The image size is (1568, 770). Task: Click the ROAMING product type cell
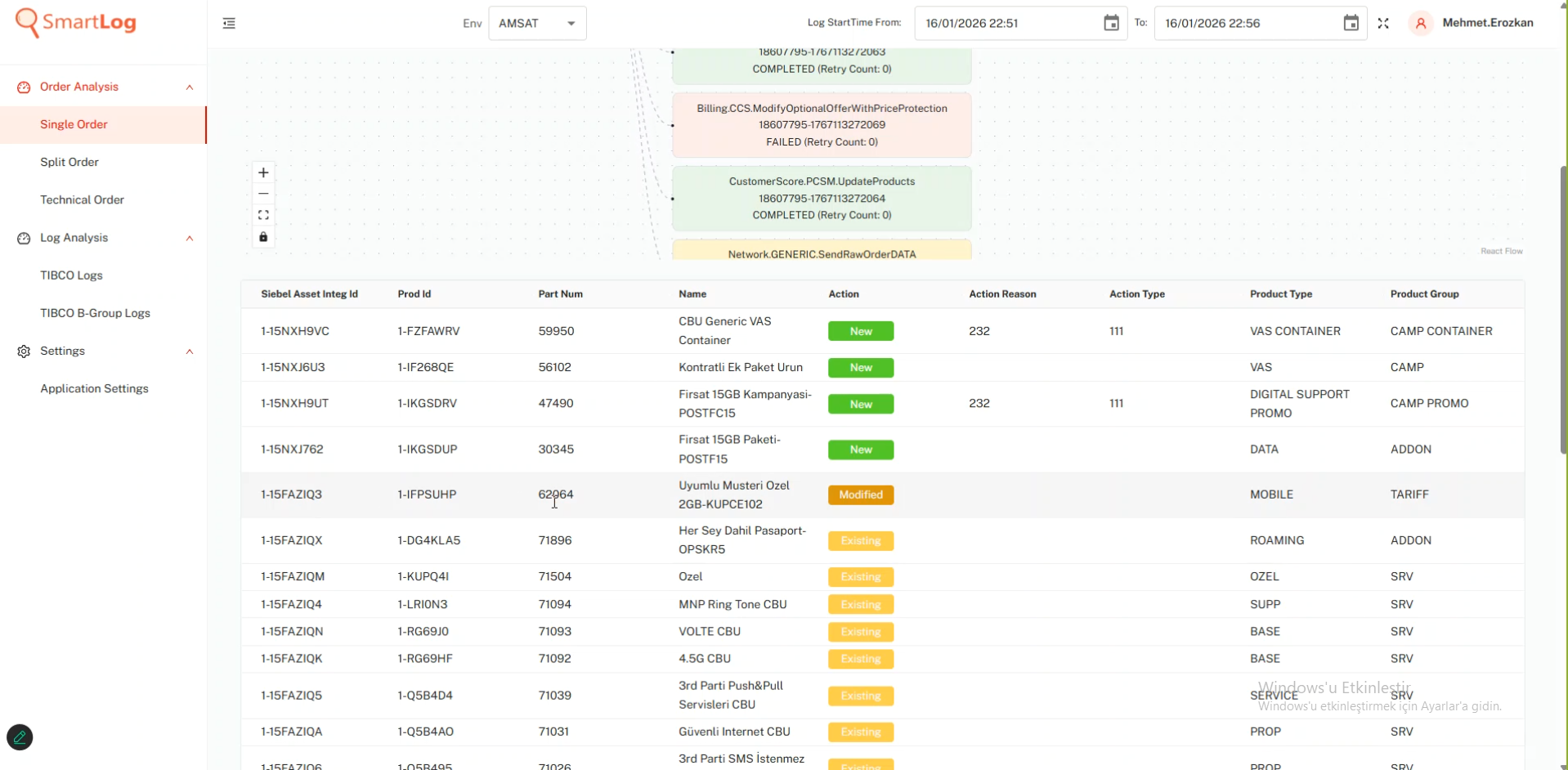(x=1277, y=540)
